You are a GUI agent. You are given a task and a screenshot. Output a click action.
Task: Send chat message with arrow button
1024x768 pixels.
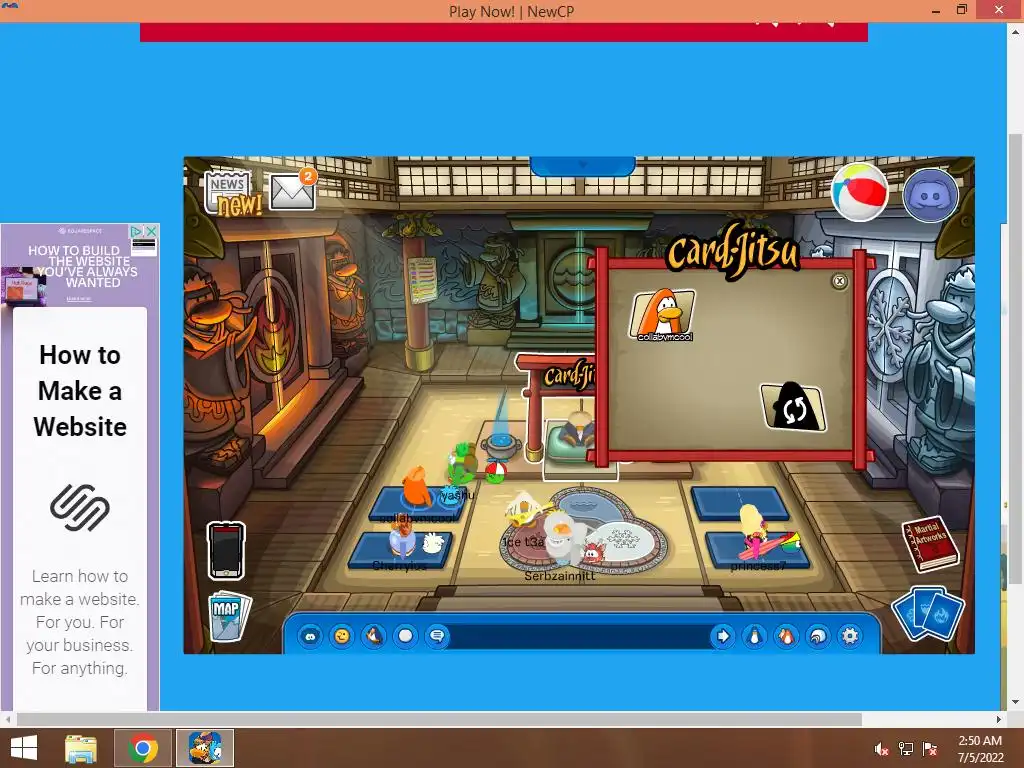pos(723,636)
